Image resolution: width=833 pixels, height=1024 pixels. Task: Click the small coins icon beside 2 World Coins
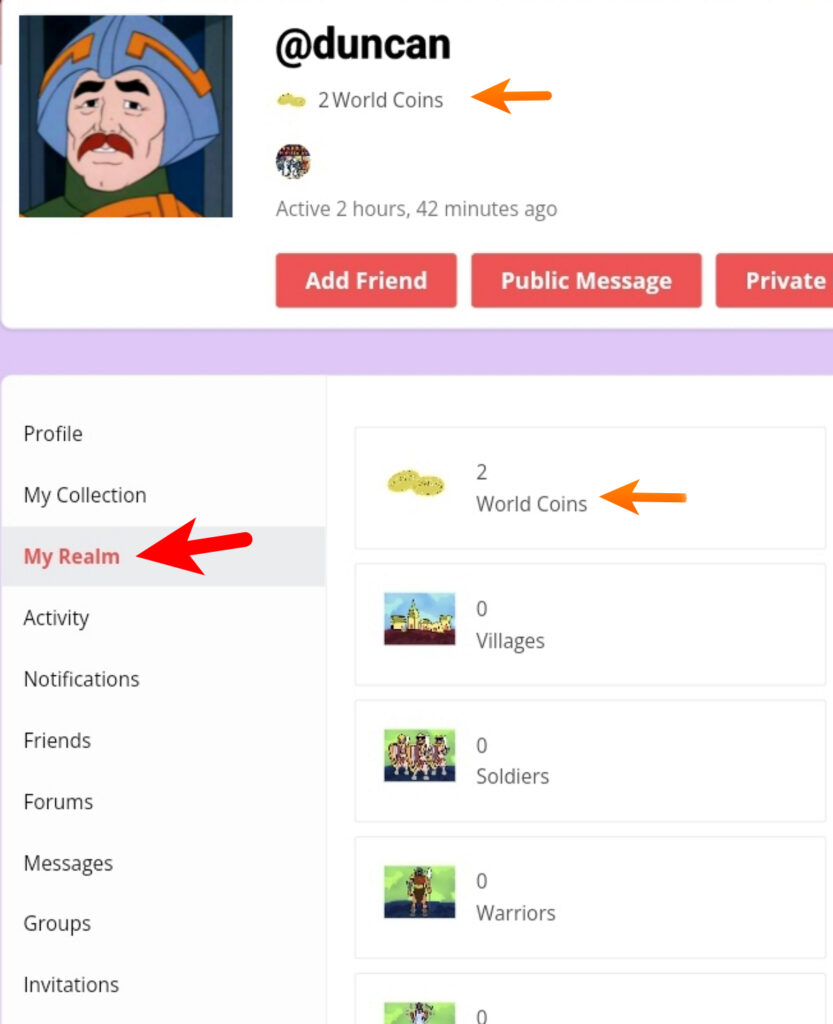pos(291,101)
